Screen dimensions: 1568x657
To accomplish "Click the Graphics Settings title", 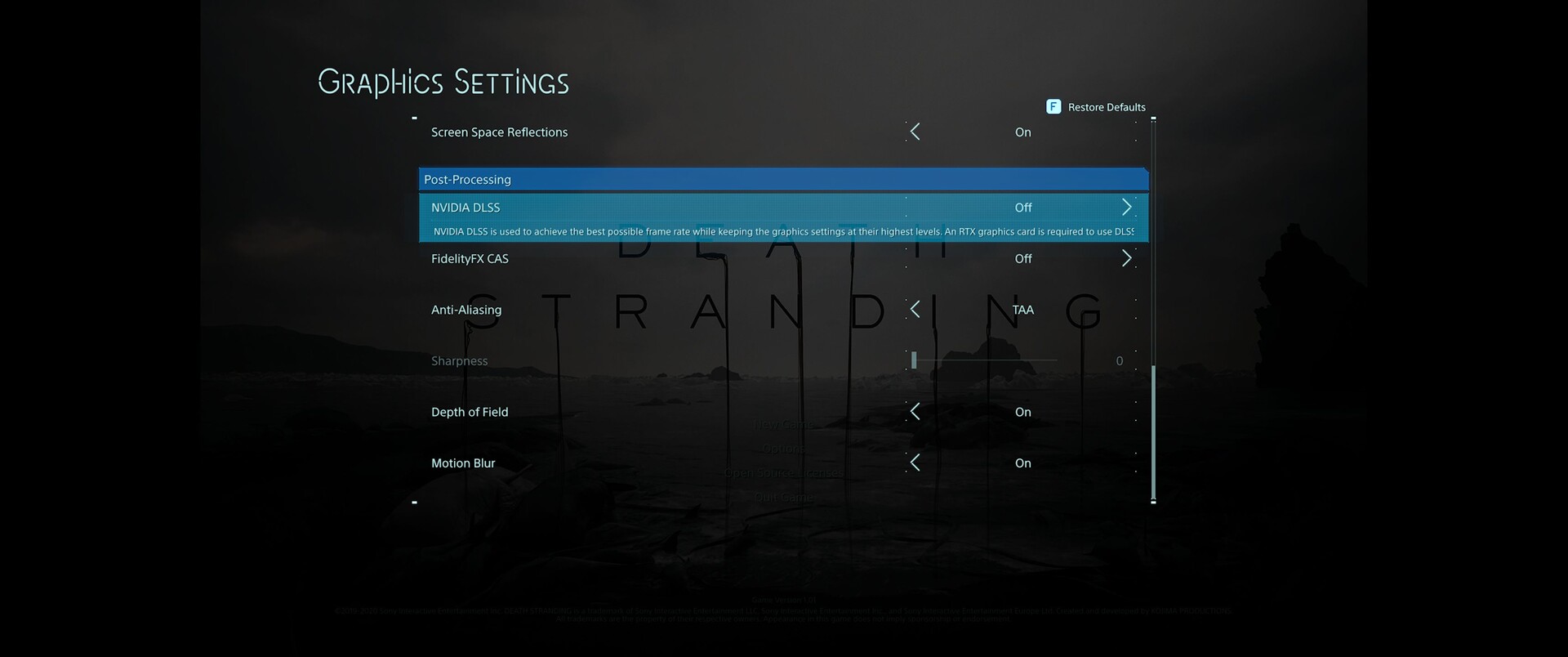I will 443,82.
